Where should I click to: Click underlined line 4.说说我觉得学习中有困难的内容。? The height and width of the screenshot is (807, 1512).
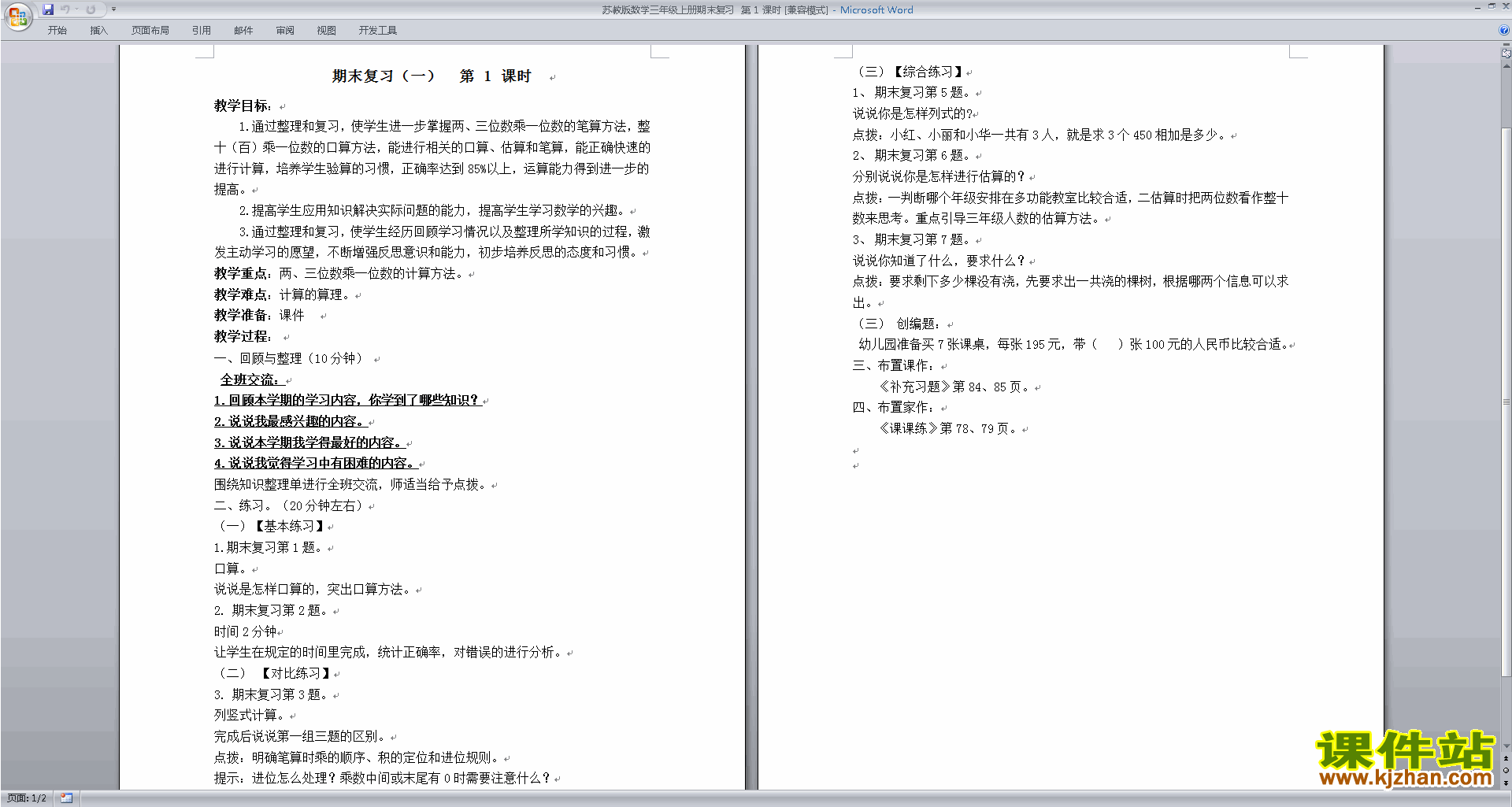click(x=315, y=463)
